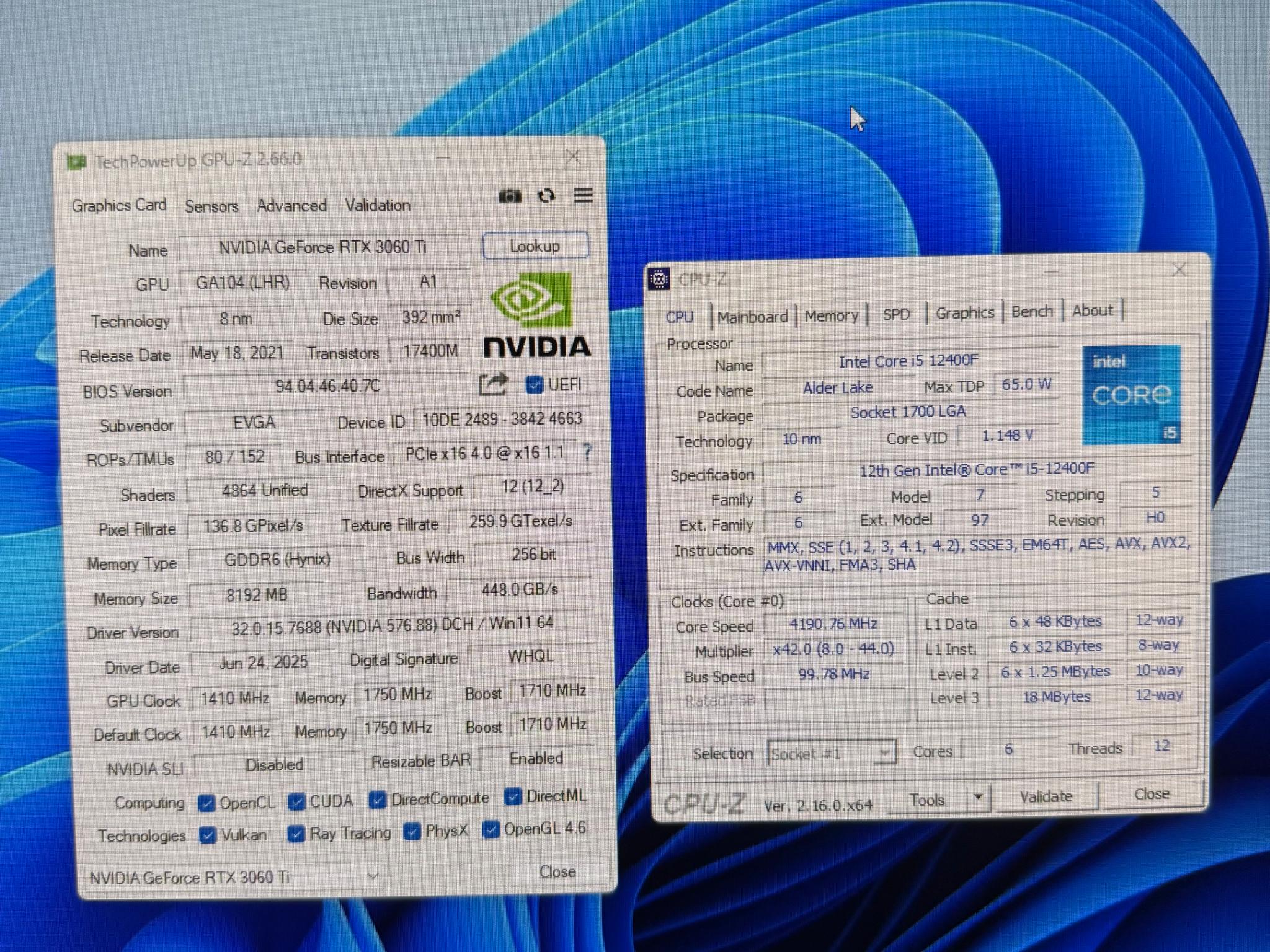Click the Shaders 4864 Unified field
Image resolution: width=1270 pixels, height=952 pixels.
(265, 490)
